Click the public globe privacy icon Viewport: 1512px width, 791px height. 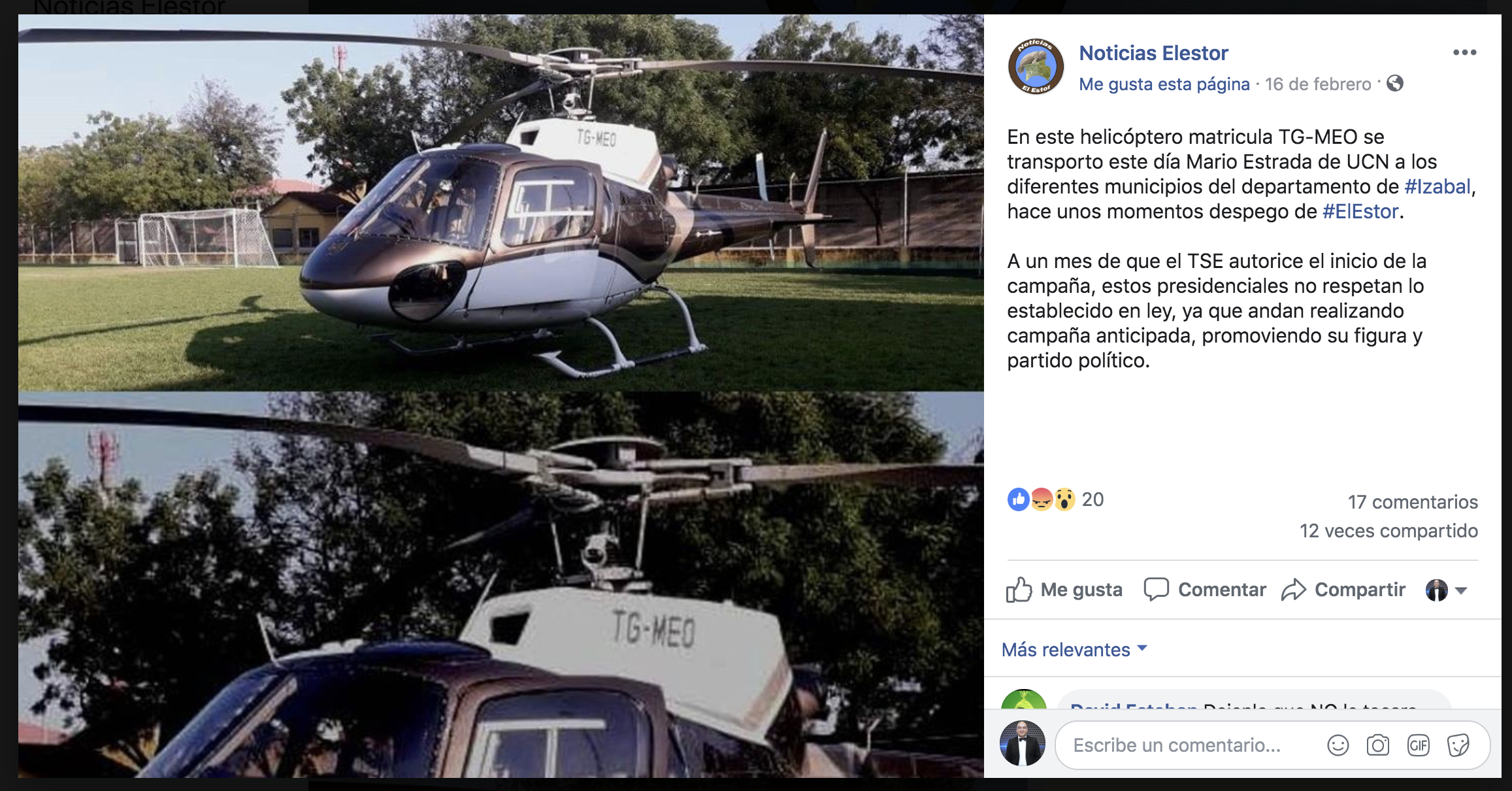tap(1395, 84)
